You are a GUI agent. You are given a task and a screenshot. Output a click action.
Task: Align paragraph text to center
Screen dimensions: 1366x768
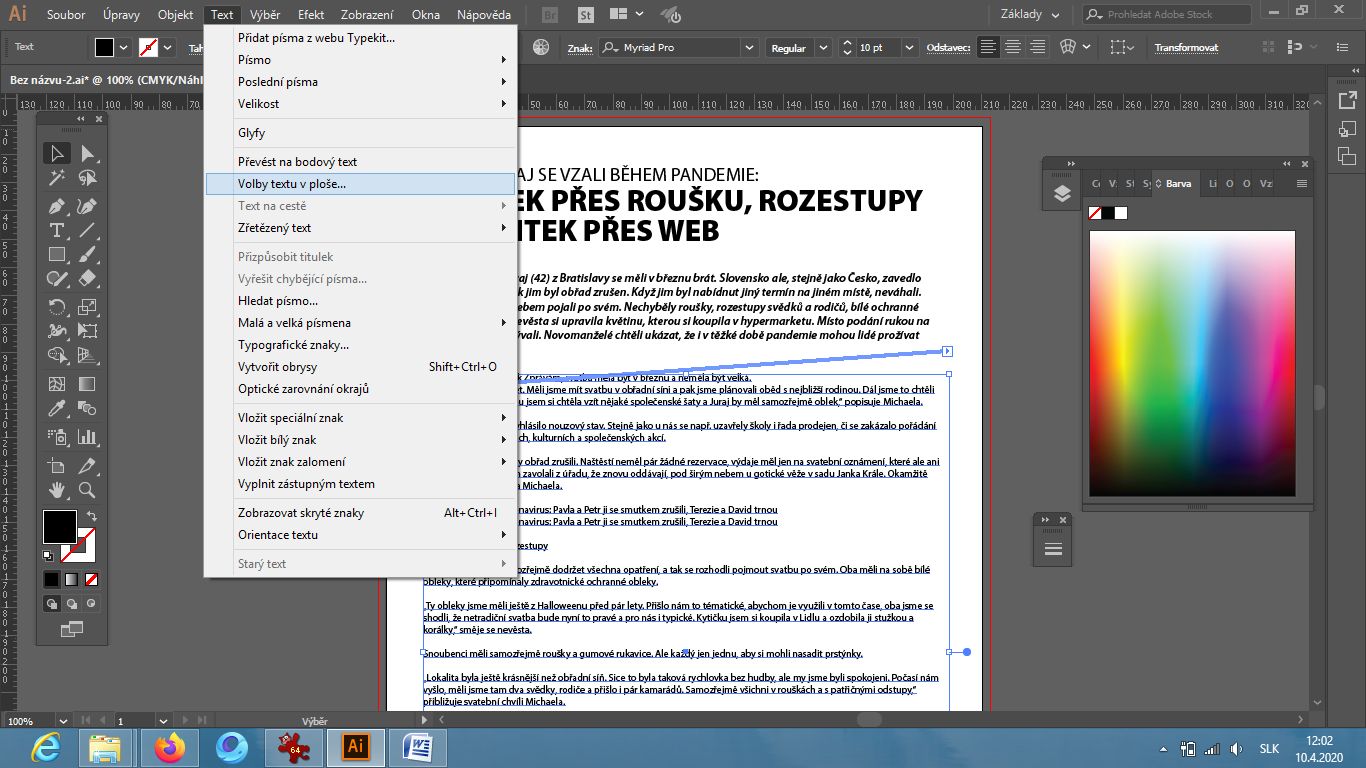pyautogui.click(x=1013, y=47)
